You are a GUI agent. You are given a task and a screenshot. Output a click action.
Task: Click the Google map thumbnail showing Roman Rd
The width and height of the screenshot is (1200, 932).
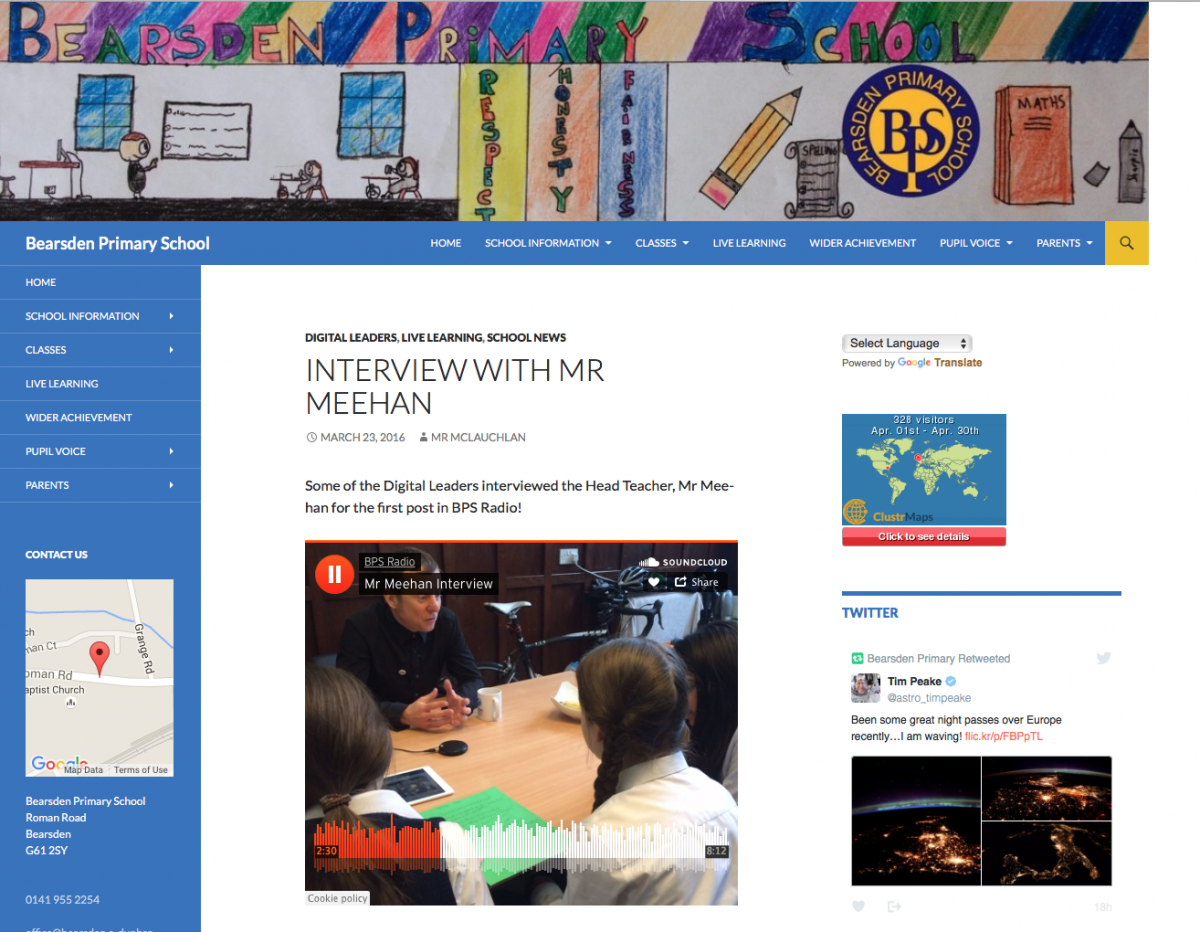point(99,677)
